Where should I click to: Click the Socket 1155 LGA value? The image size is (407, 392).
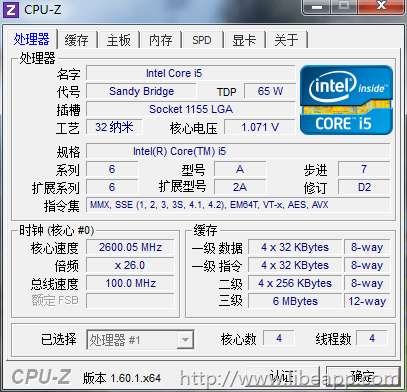tap(191, 109)
